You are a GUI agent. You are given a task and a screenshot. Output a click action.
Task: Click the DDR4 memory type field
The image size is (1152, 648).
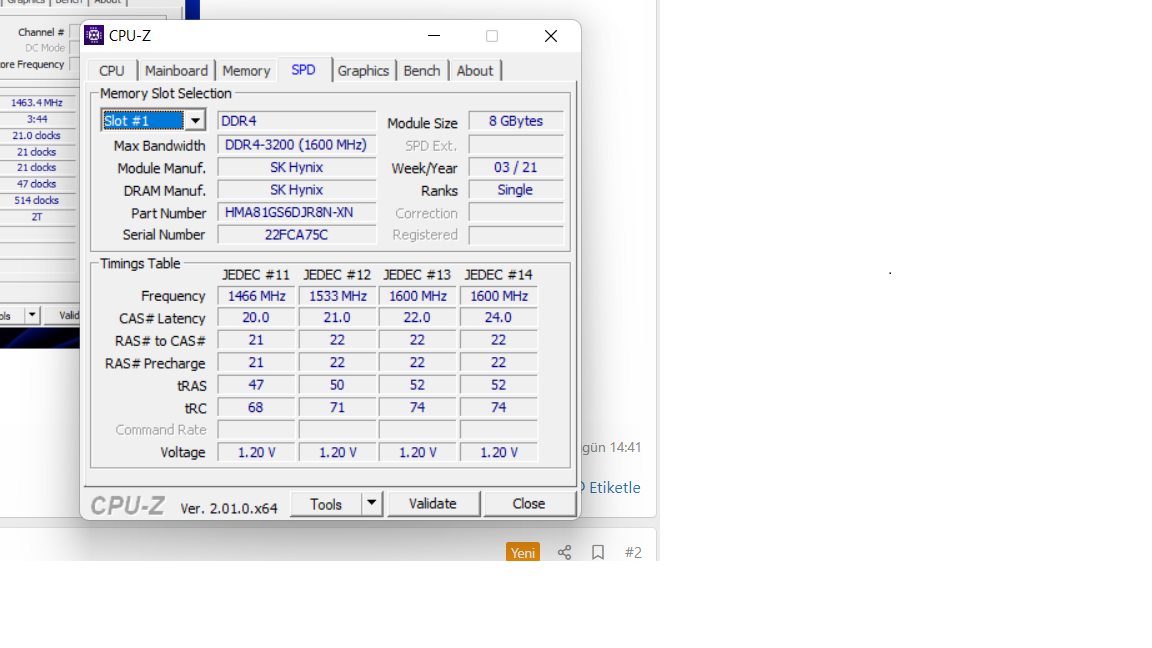tap(297, 120)
